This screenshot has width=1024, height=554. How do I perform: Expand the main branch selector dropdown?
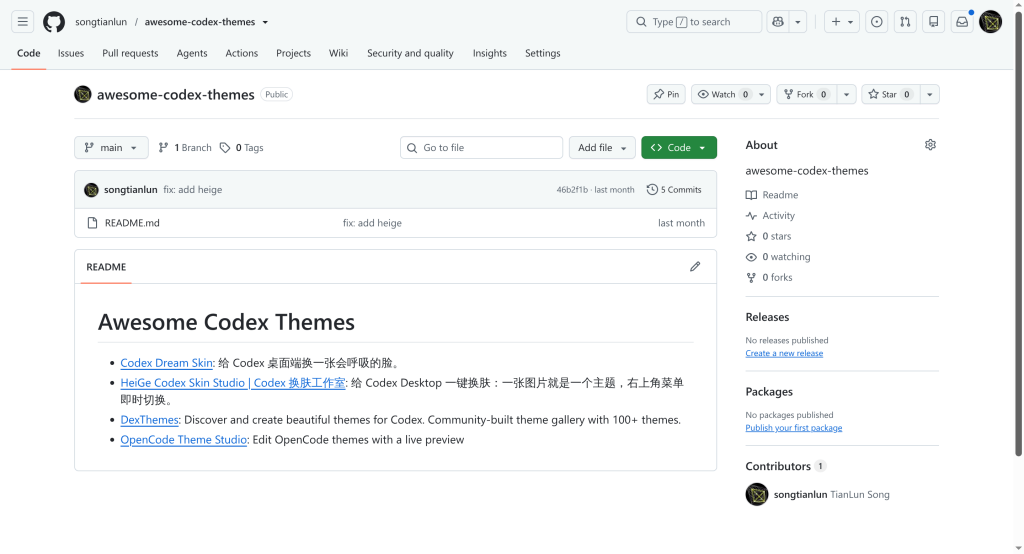(x=111, y=148)
